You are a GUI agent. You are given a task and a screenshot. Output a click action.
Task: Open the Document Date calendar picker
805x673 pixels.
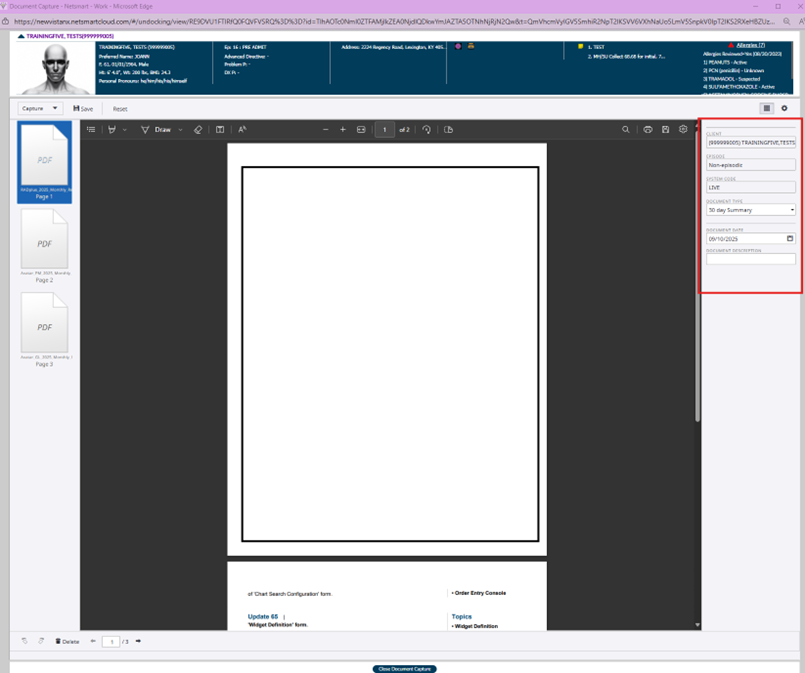click(x=790, y=239)
